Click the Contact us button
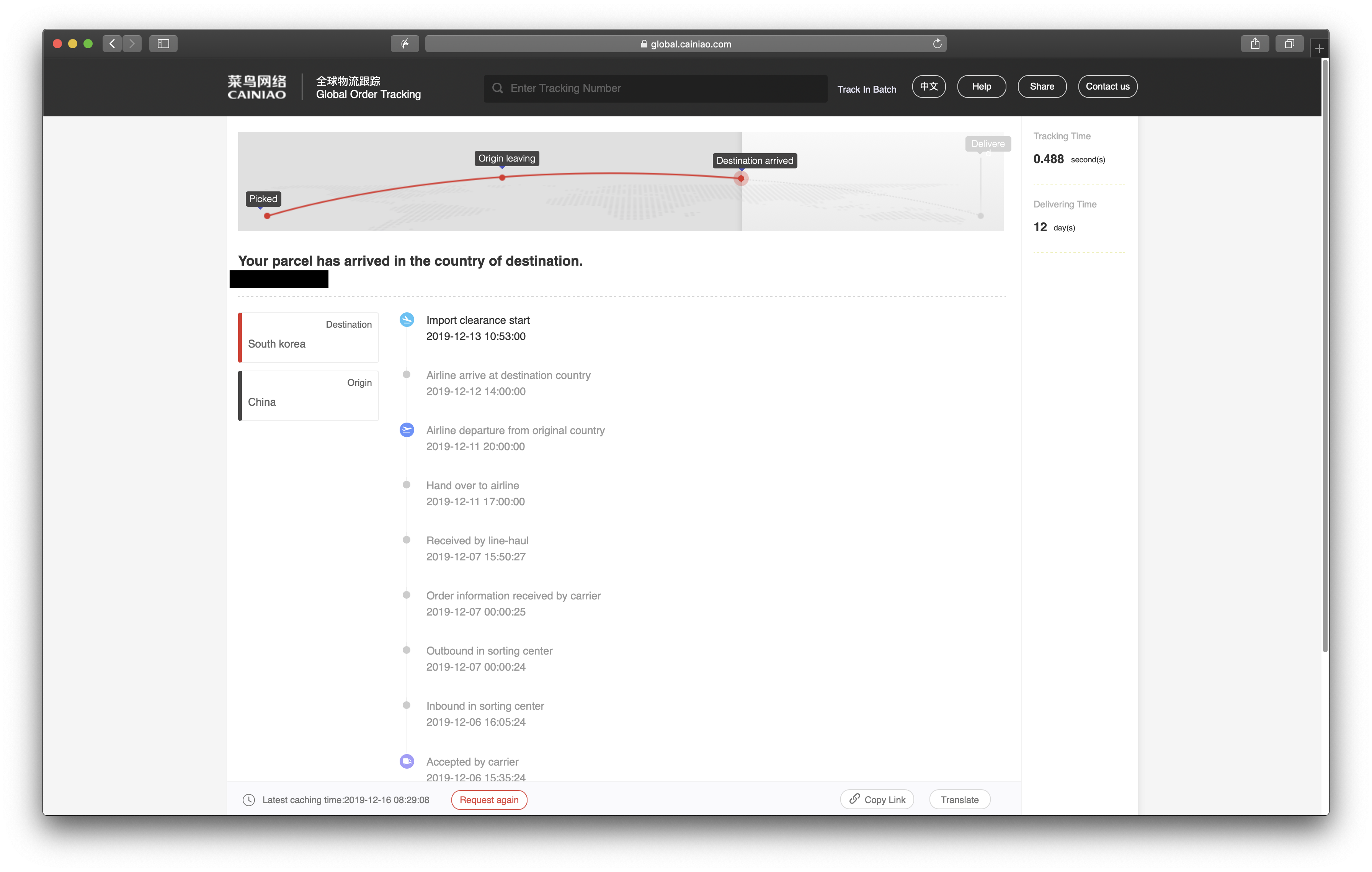 click(1107, 87)
